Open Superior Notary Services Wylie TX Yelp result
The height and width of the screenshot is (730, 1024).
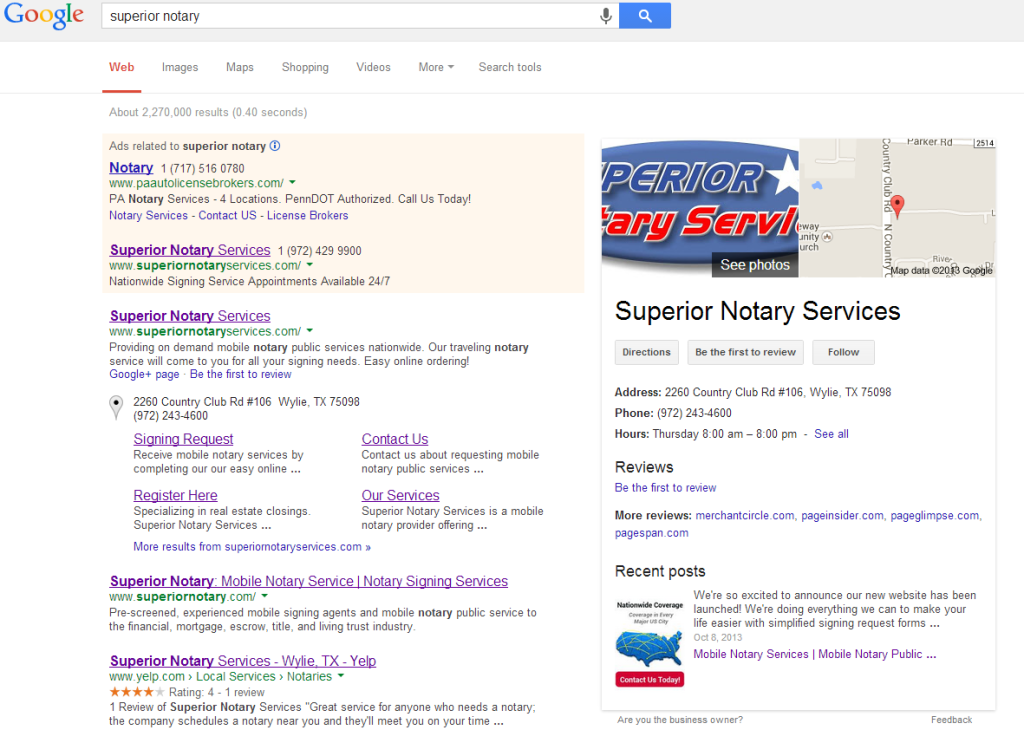point(243,661)
